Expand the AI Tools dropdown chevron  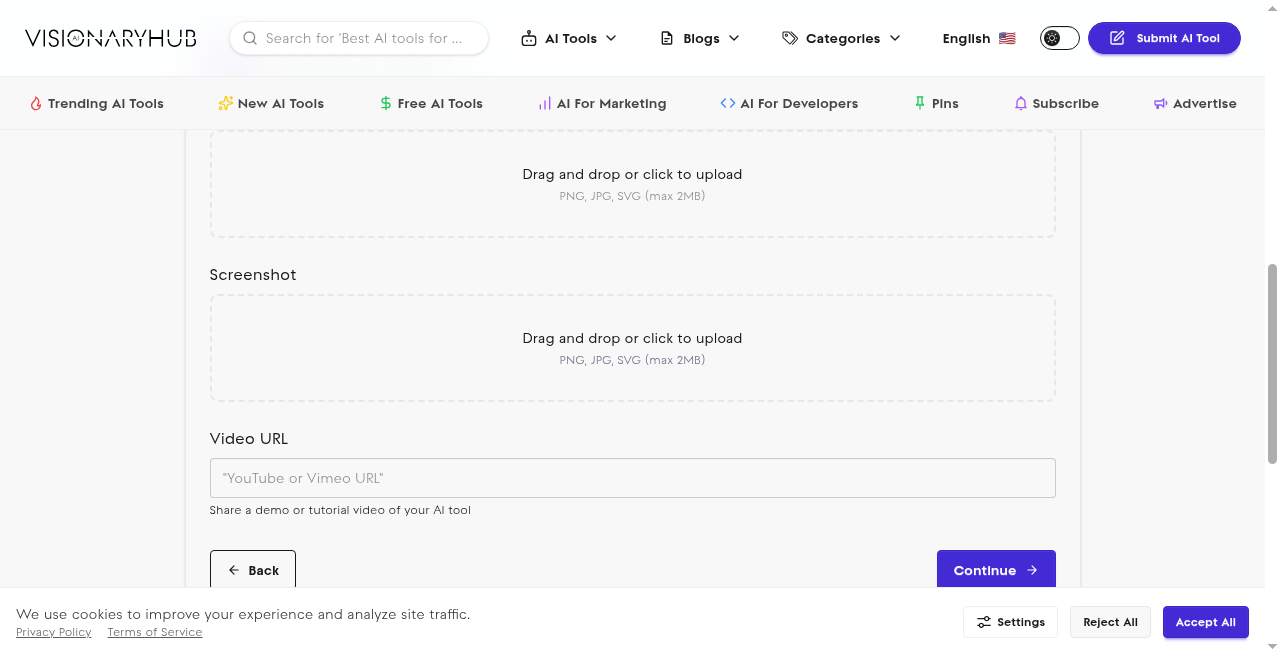pyautogui.click(x=611, y=38)
